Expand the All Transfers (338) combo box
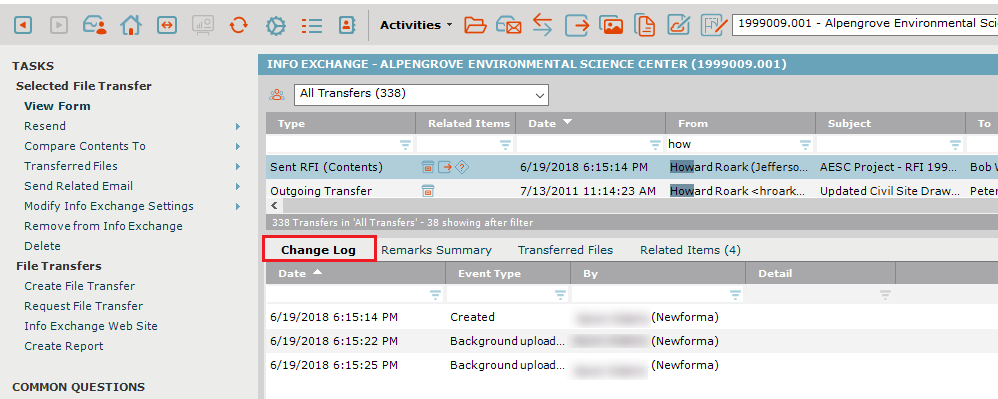The width and height of the screenshot is (998, 399). (421, 94)
